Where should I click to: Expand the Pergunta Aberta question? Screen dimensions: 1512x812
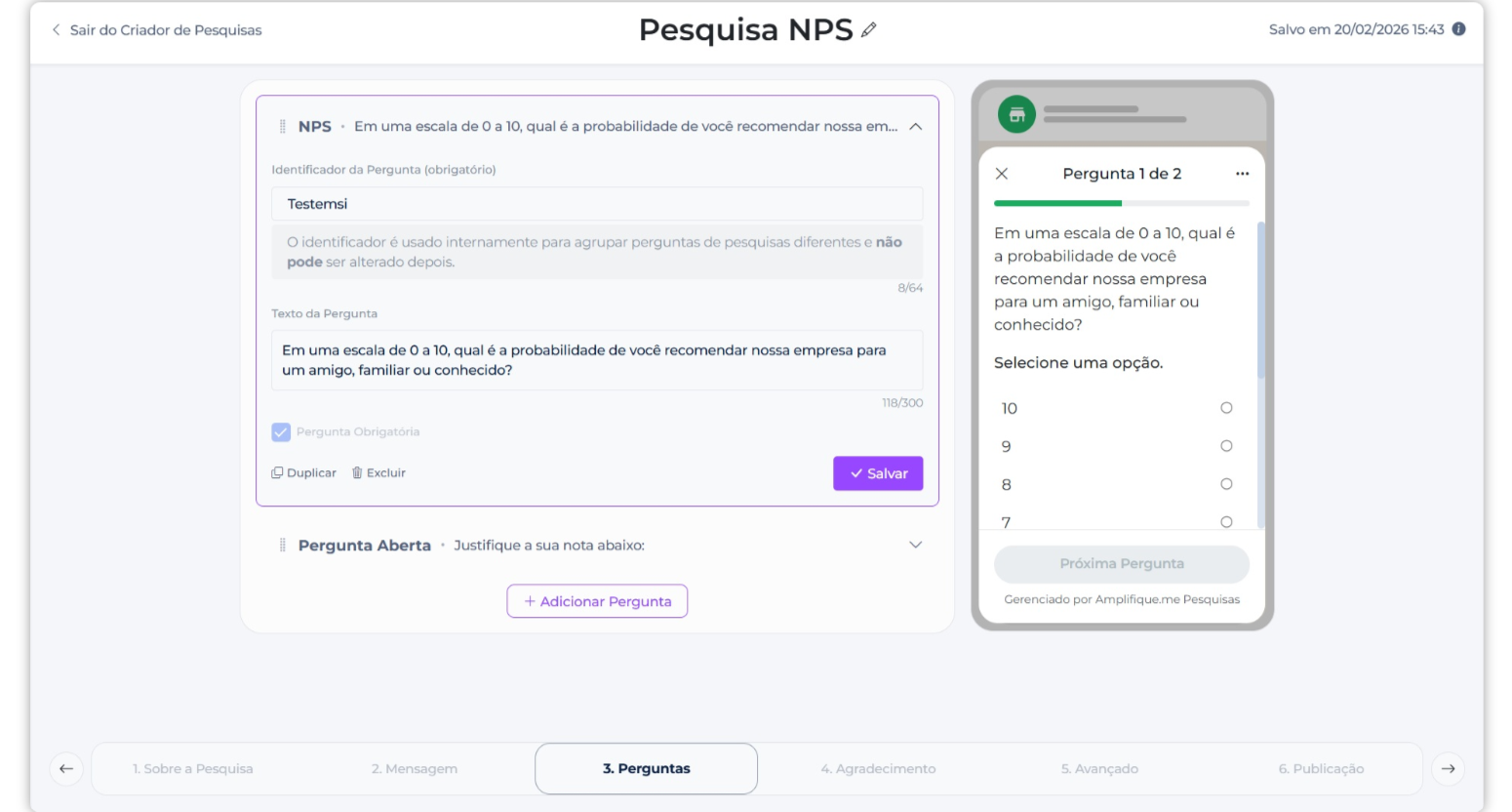pos(915,545)
